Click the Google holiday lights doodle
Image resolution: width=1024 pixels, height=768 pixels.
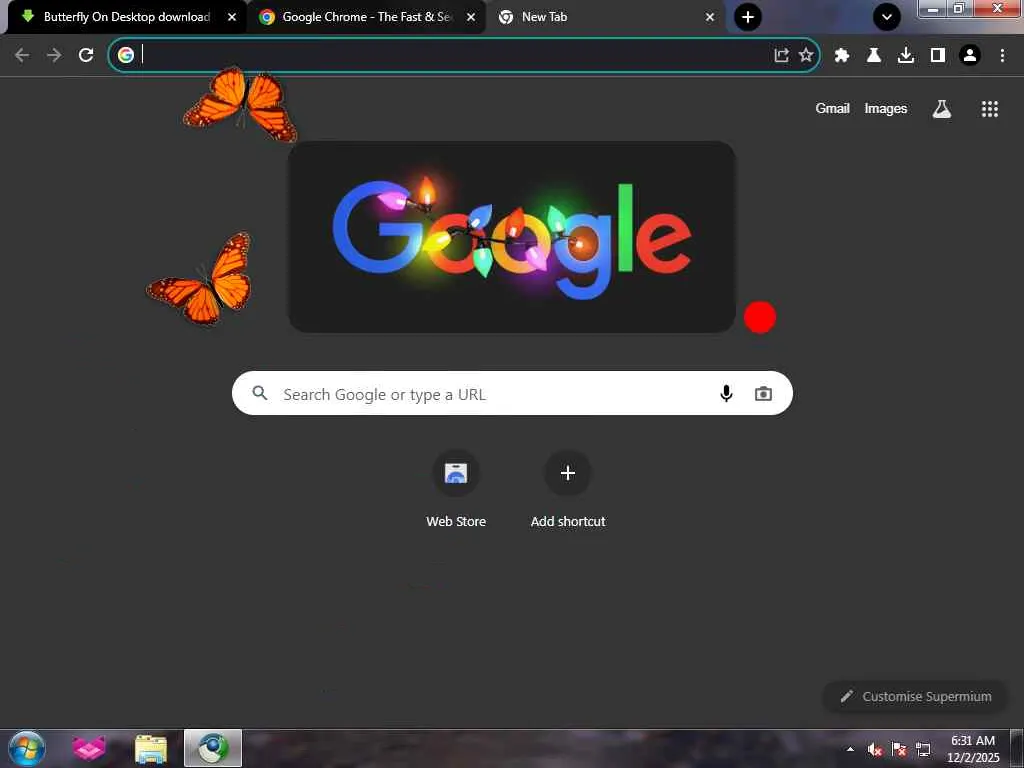(x=512, y=237)
